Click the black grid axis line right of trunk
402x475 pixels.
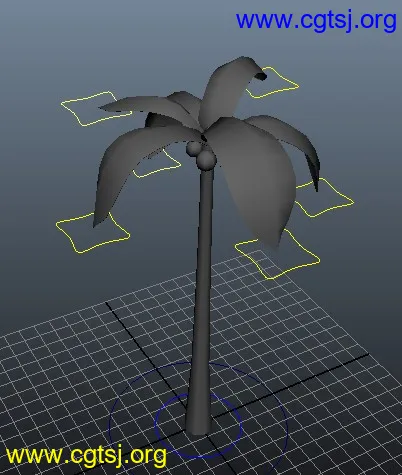[x=290, y=386]
